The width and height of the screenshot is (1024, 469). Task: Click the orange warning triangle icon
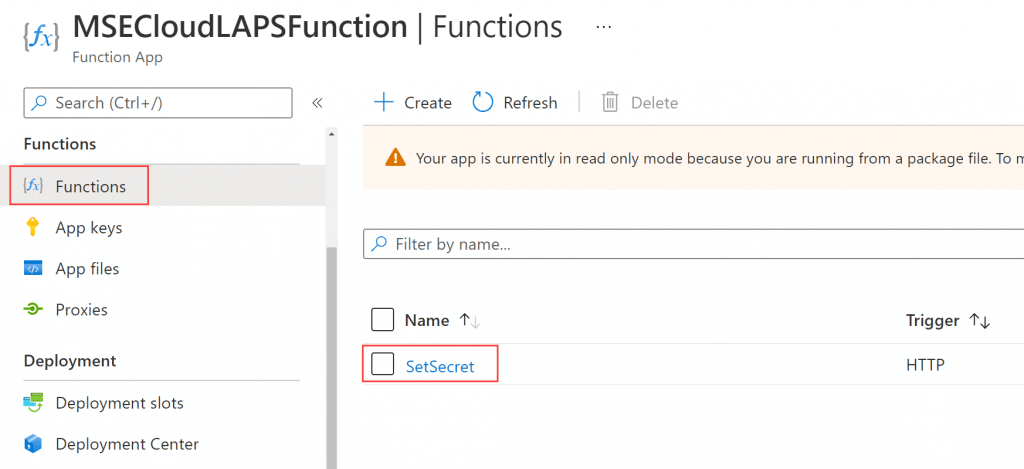click(395, 158)
